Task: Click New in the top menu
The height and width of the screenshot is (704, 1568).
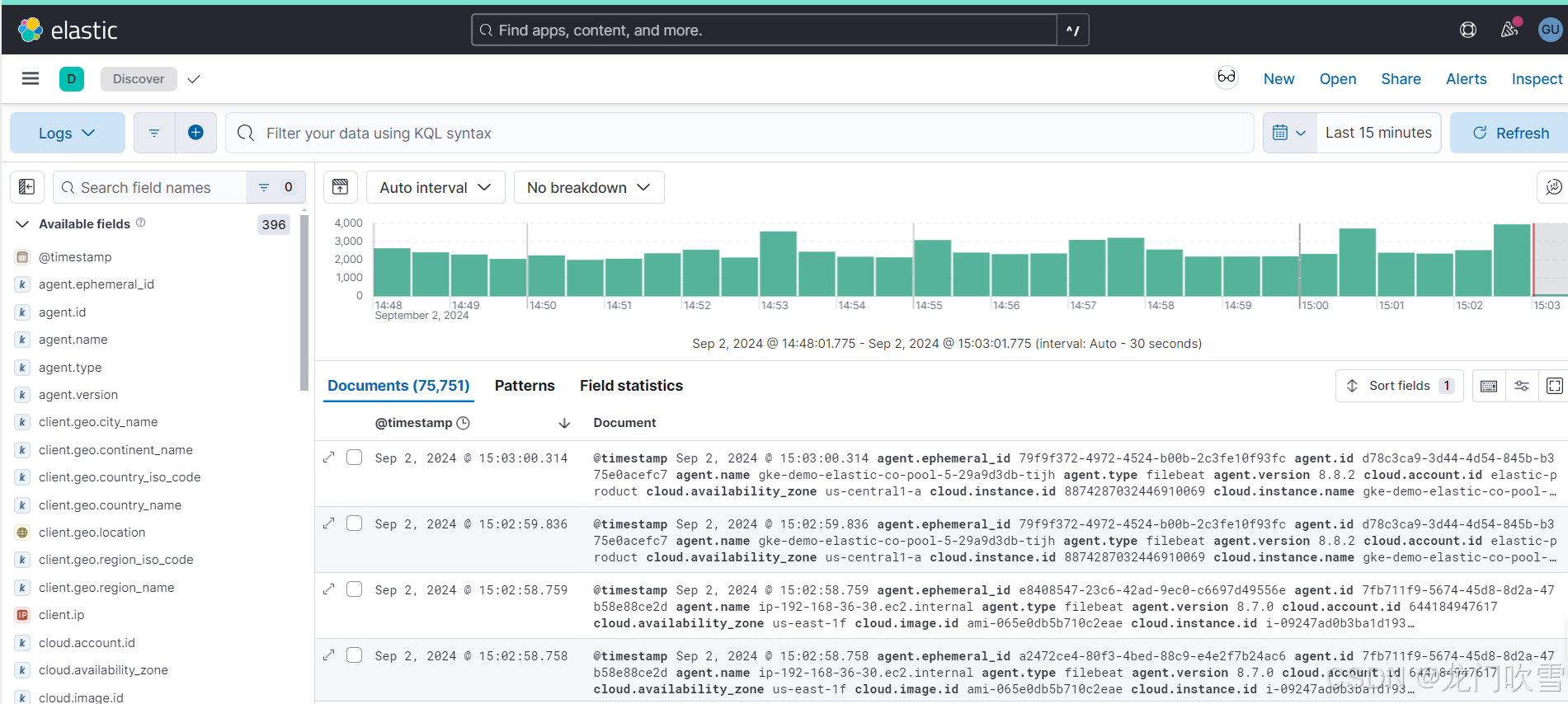Action: 1278,79
